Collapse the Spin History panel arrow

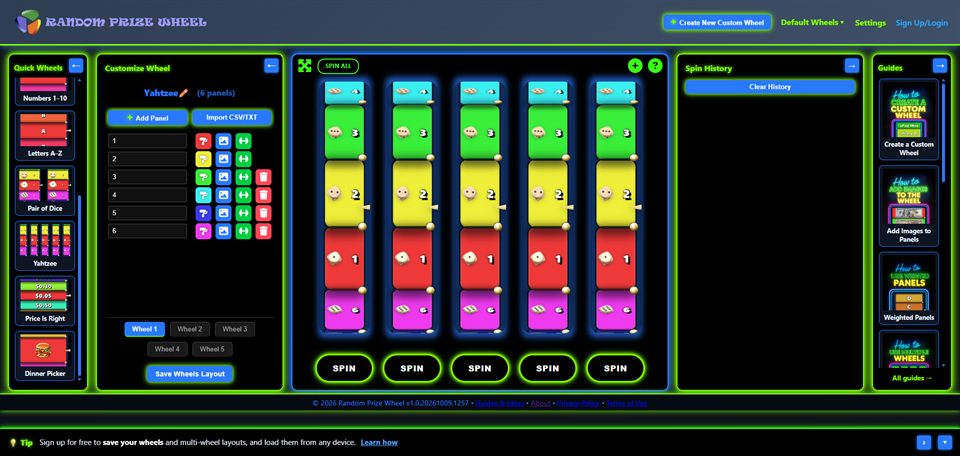pyautogui.click(x=852, y=65)
